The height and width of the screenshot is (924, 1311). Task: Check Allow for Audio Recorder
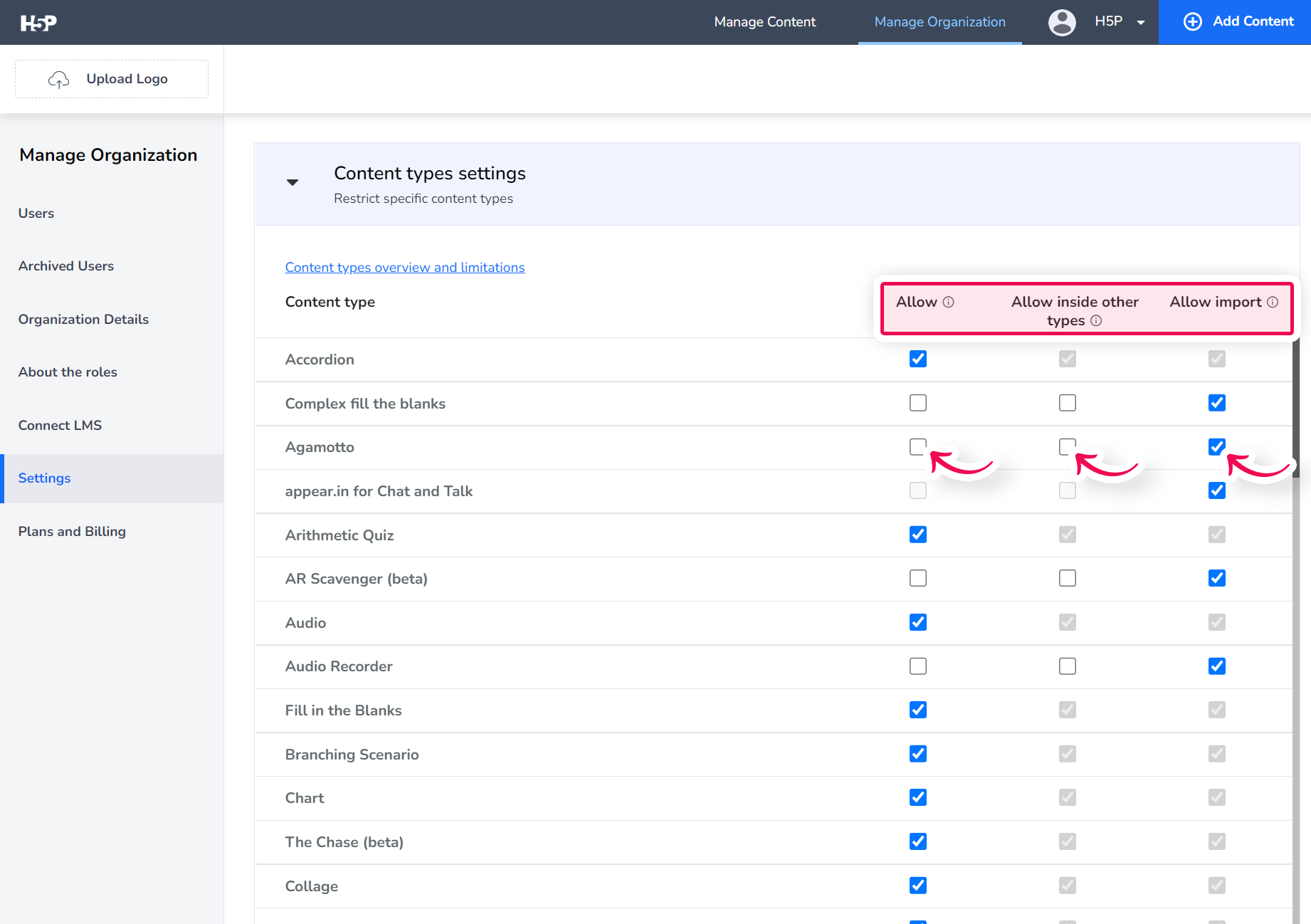pos(918,666)
